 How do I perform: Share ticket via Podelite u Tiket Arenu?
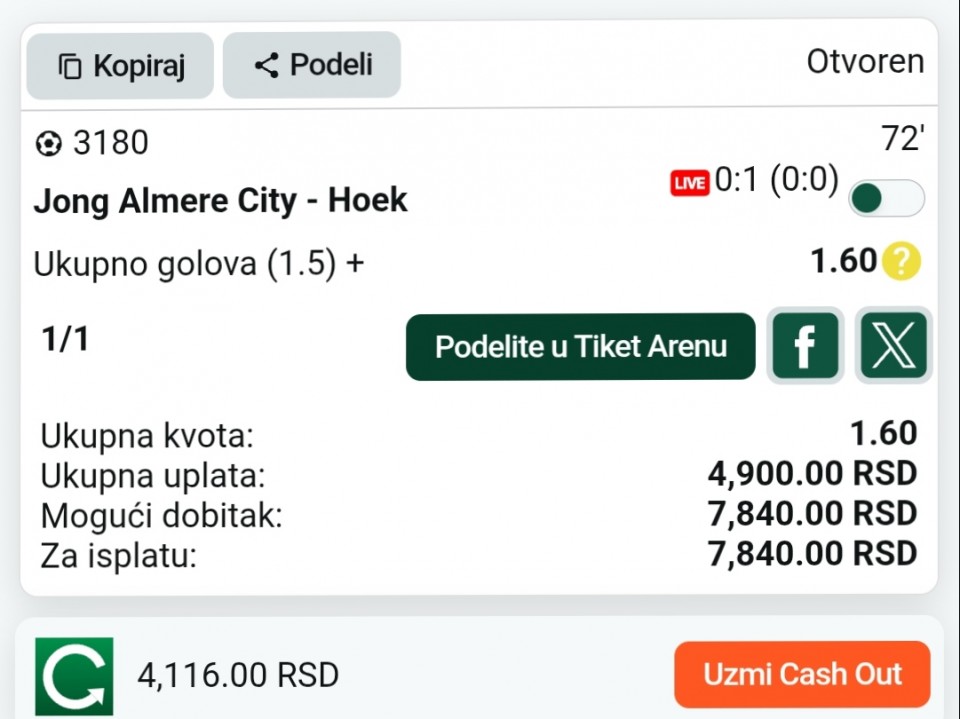(580, 347)
